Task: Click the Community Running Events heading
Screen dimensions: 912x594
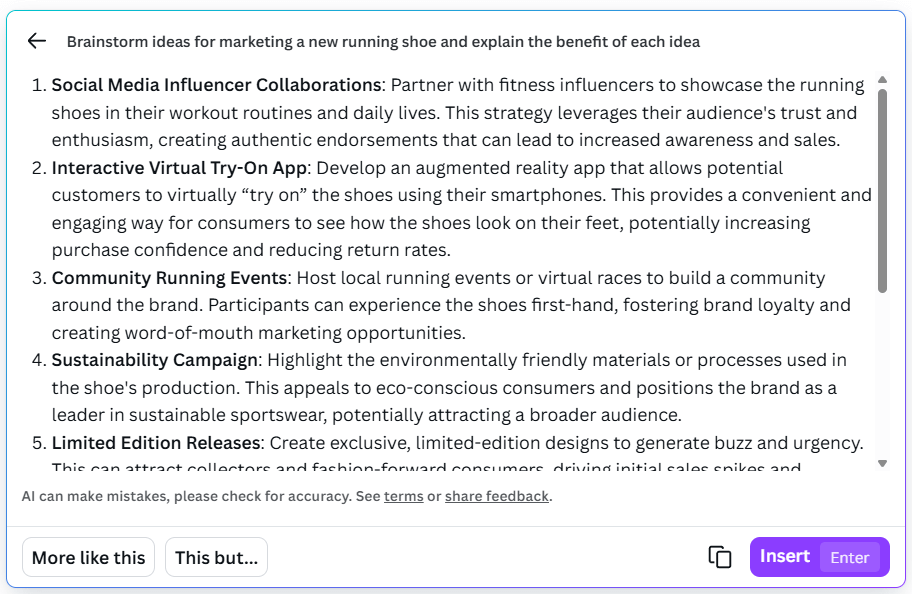Action: tap(169, 278)
